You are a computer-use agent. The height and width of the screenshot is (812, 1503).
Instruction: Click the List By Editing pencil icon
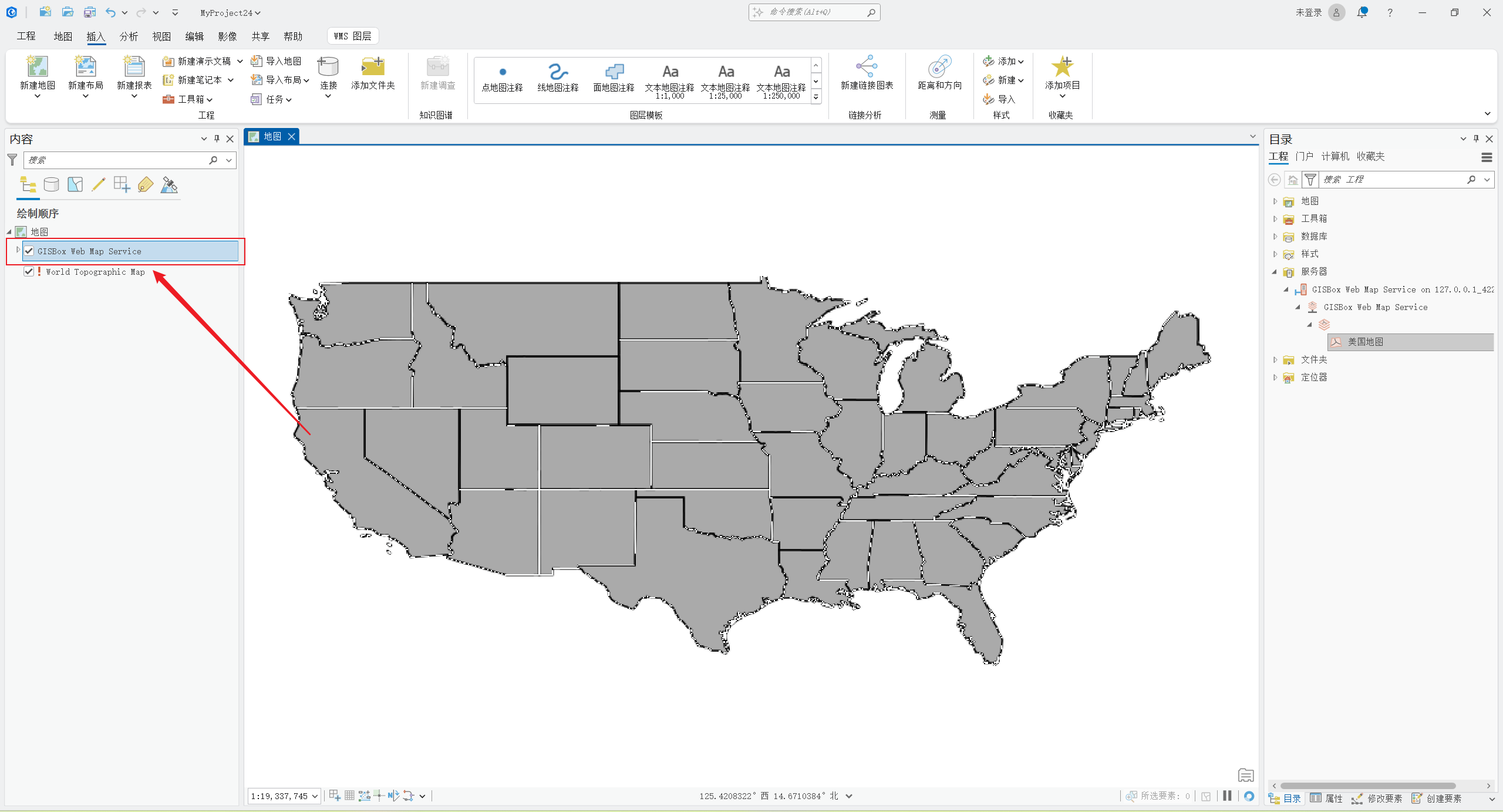(x=98, y=185)
